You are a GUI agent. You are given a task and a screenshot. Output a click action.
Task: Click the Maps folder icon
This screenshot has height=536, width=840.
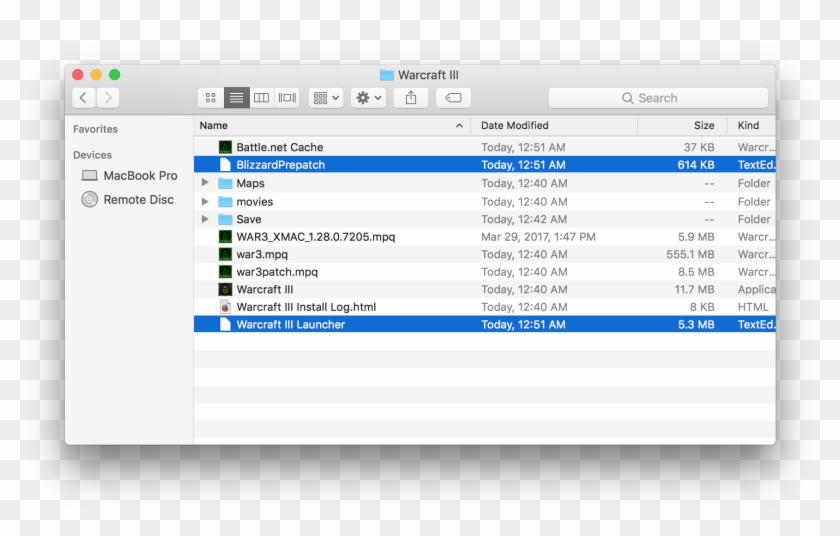(225, 183)
